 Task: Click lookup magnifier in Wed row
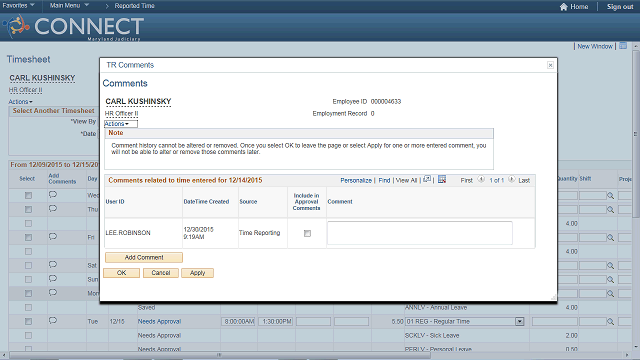[x=610, y=196]
